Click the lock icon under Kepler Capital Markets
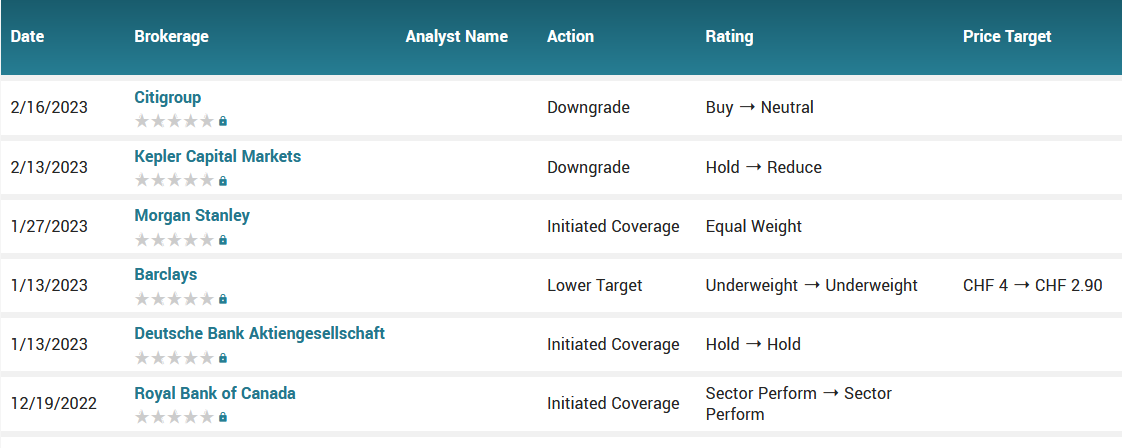 (223, 180)
